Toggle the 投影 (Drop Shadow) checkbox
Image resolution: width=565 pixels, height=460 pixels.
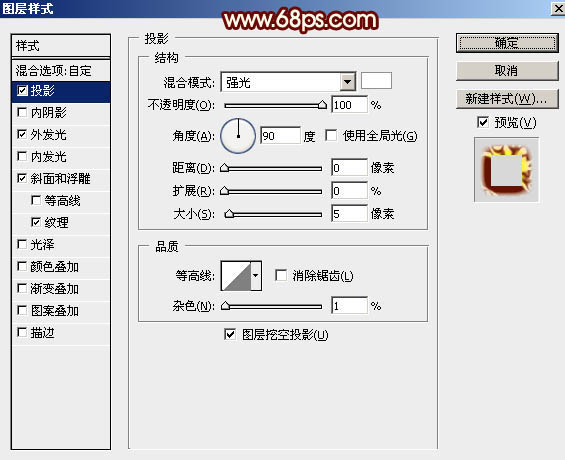(22, 90)
